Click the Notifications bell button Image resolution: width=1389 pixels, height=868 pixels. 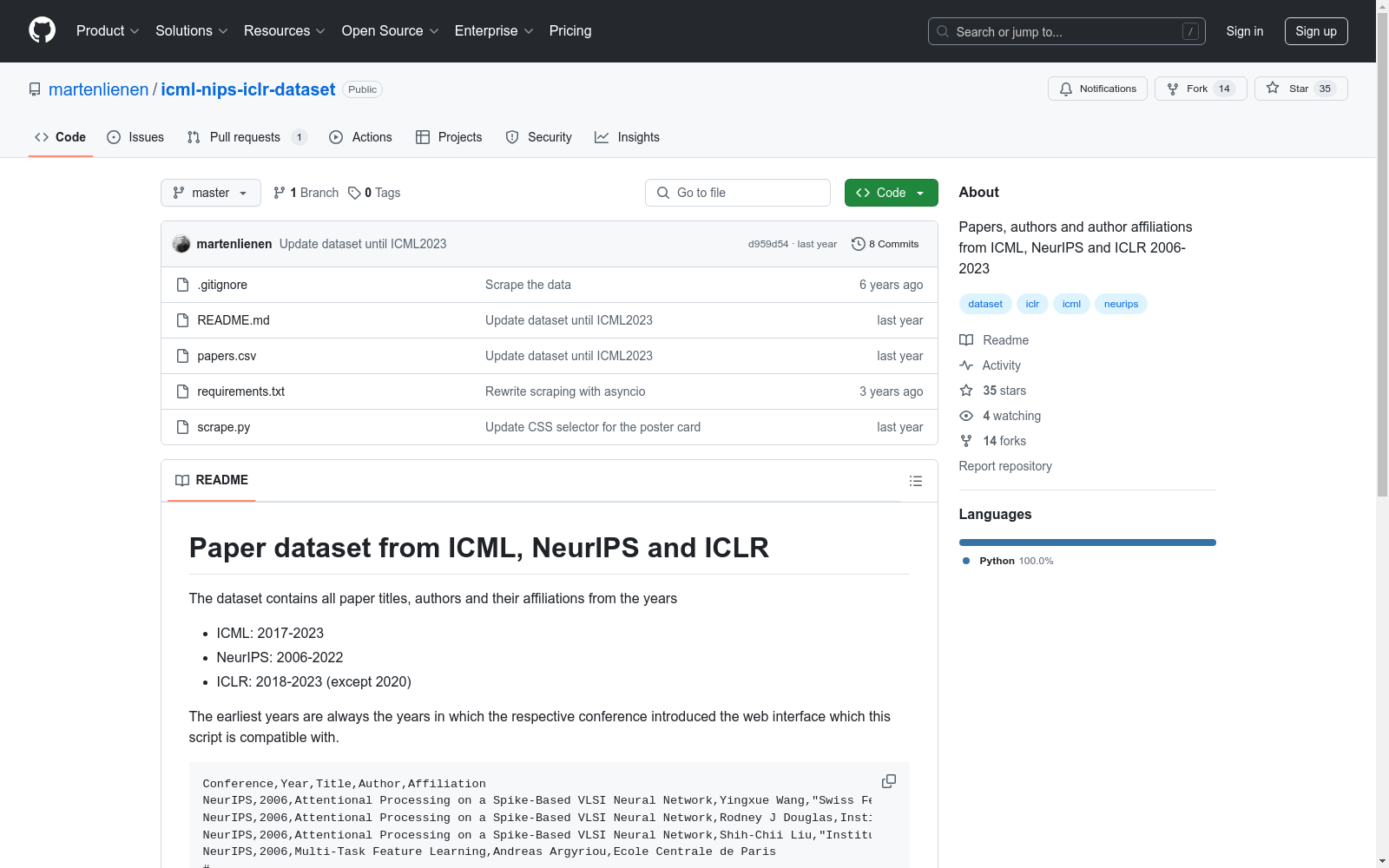(x=1097, y=89)
